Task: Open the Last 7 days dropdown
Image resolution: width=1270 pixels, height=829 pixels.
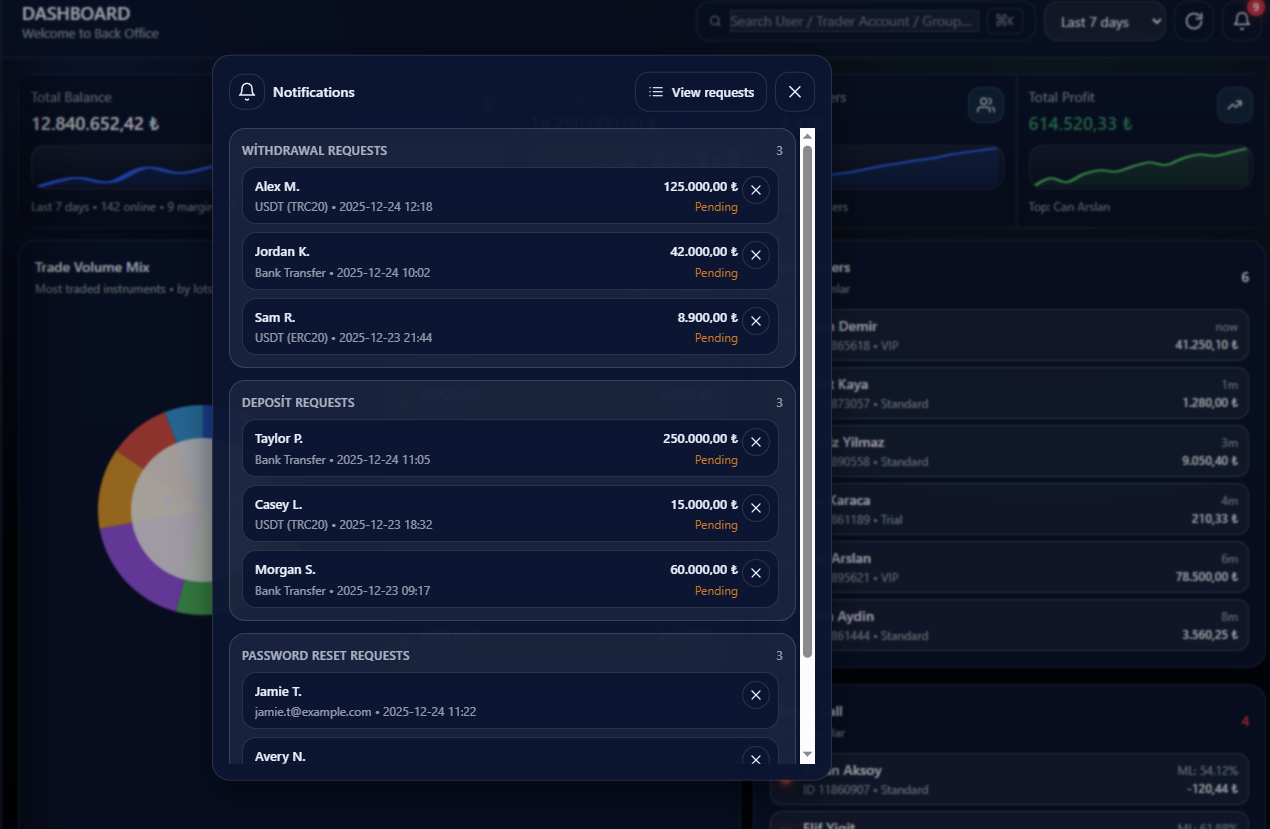Action: click(1104, 21)
